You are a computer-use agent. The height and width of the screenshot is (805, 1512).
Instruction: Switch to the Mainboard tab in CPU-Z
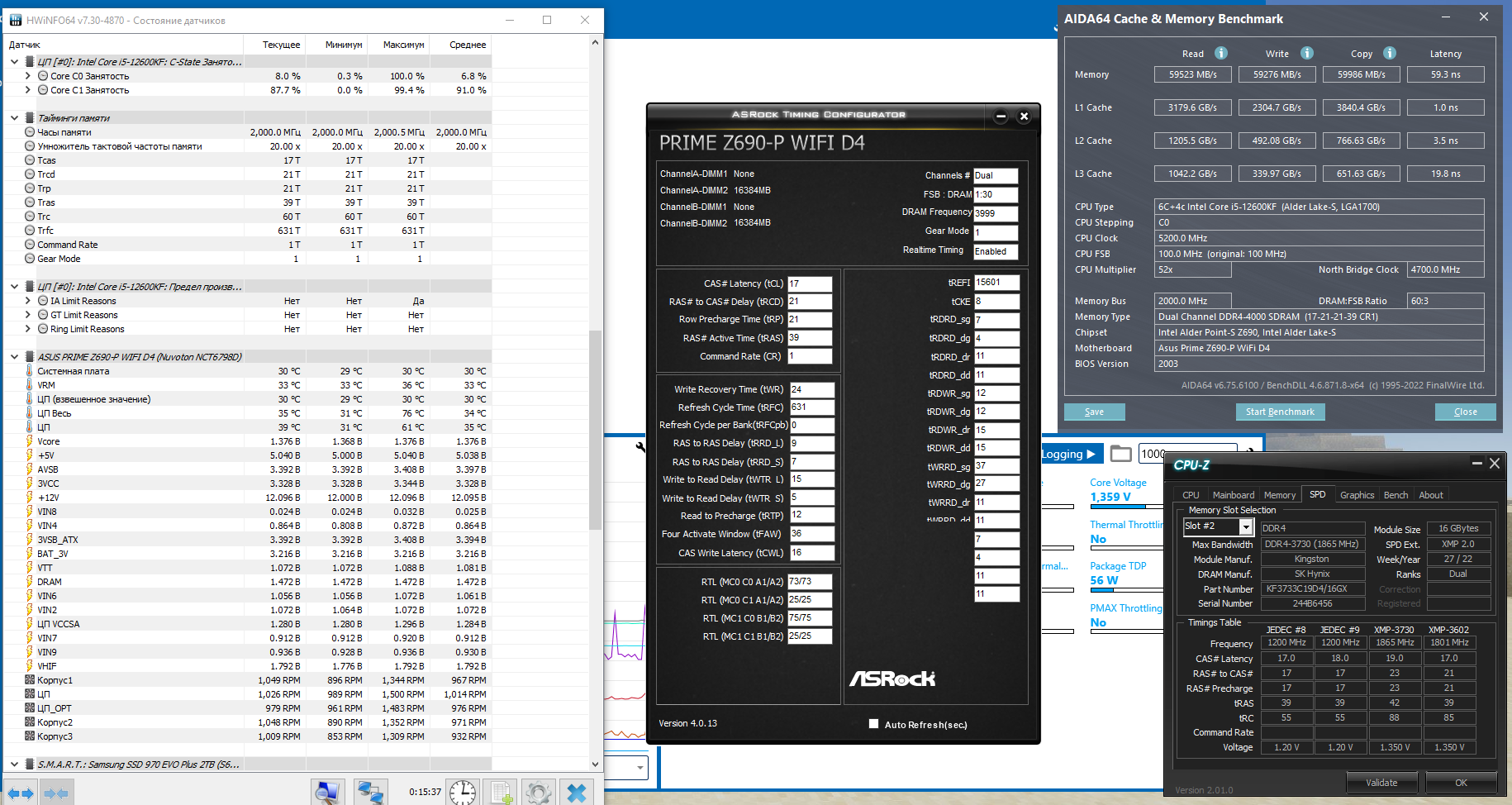pos(1234,495)
